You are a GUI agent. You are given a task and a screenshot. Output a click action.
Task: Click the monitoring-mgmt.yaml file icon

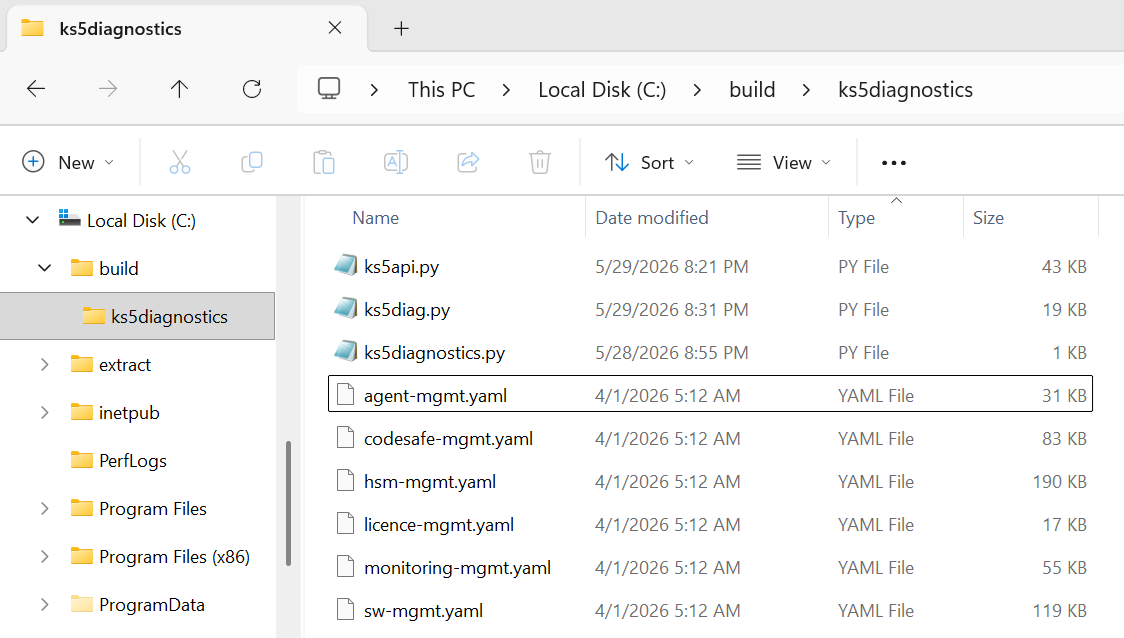point(346,567)
